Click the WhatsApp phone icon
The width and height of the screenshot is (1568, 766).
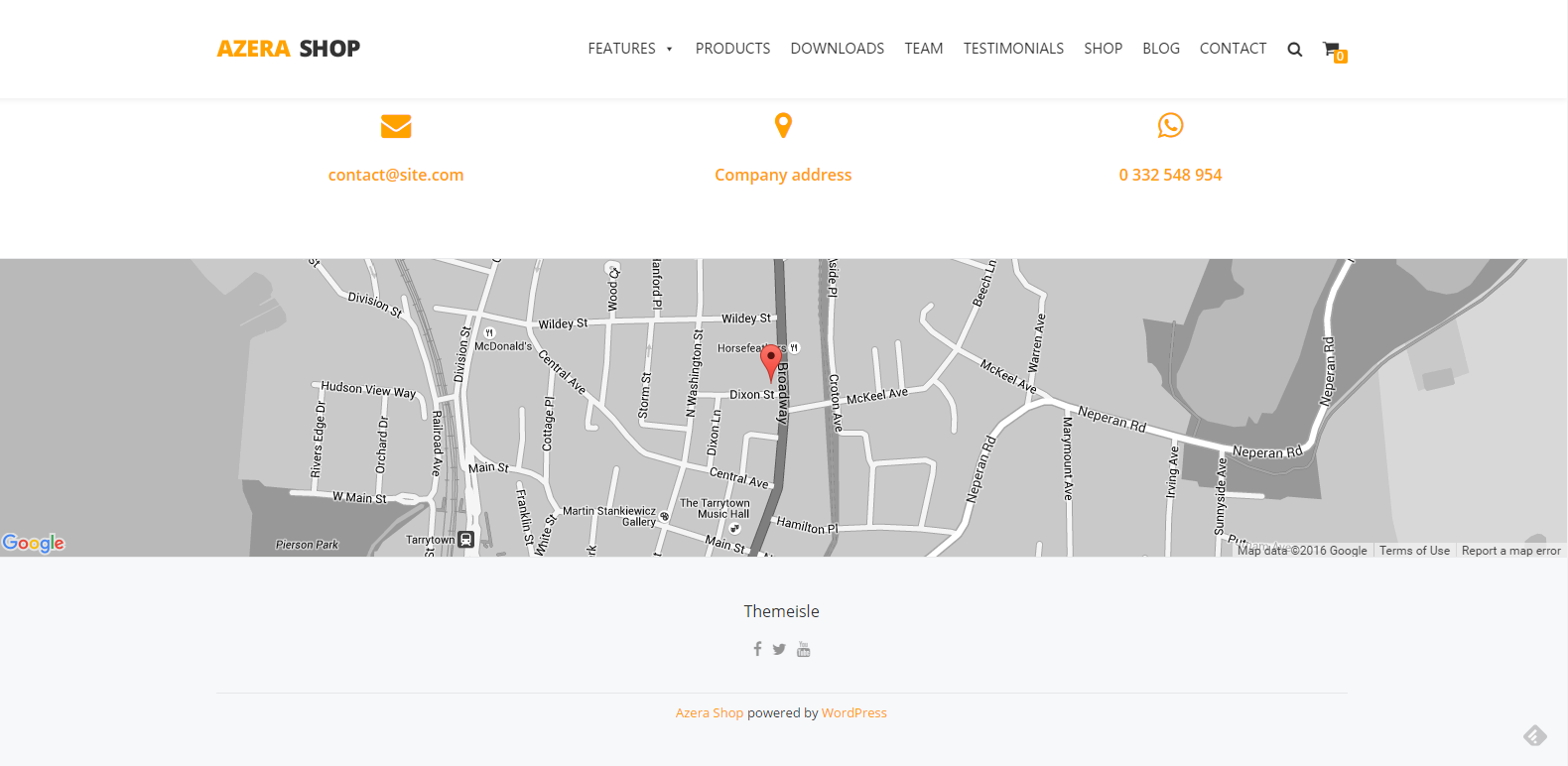coord(1170,125)
